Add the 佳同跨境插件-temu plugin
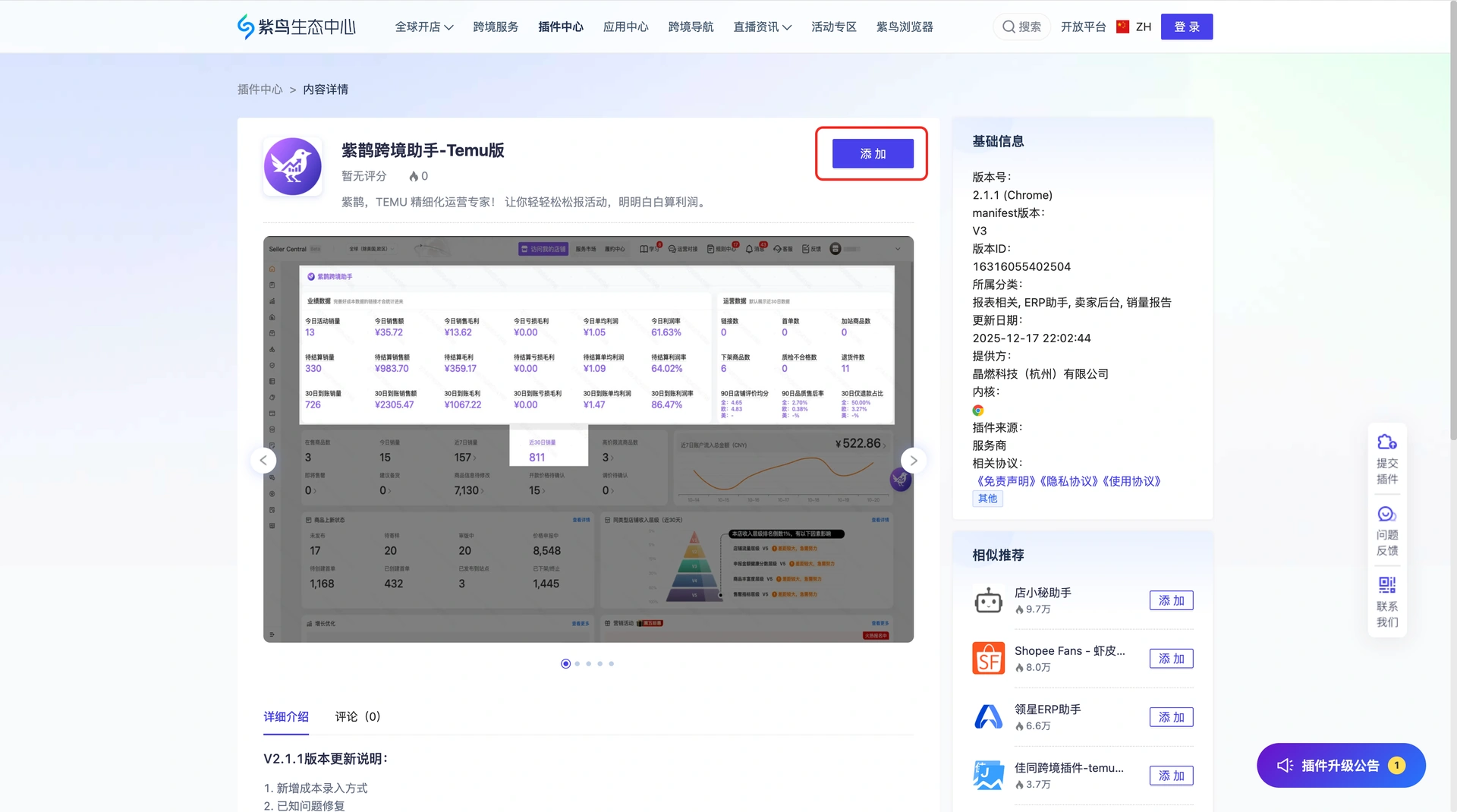Screen dimensions: 1457x812 (1171, 776)
